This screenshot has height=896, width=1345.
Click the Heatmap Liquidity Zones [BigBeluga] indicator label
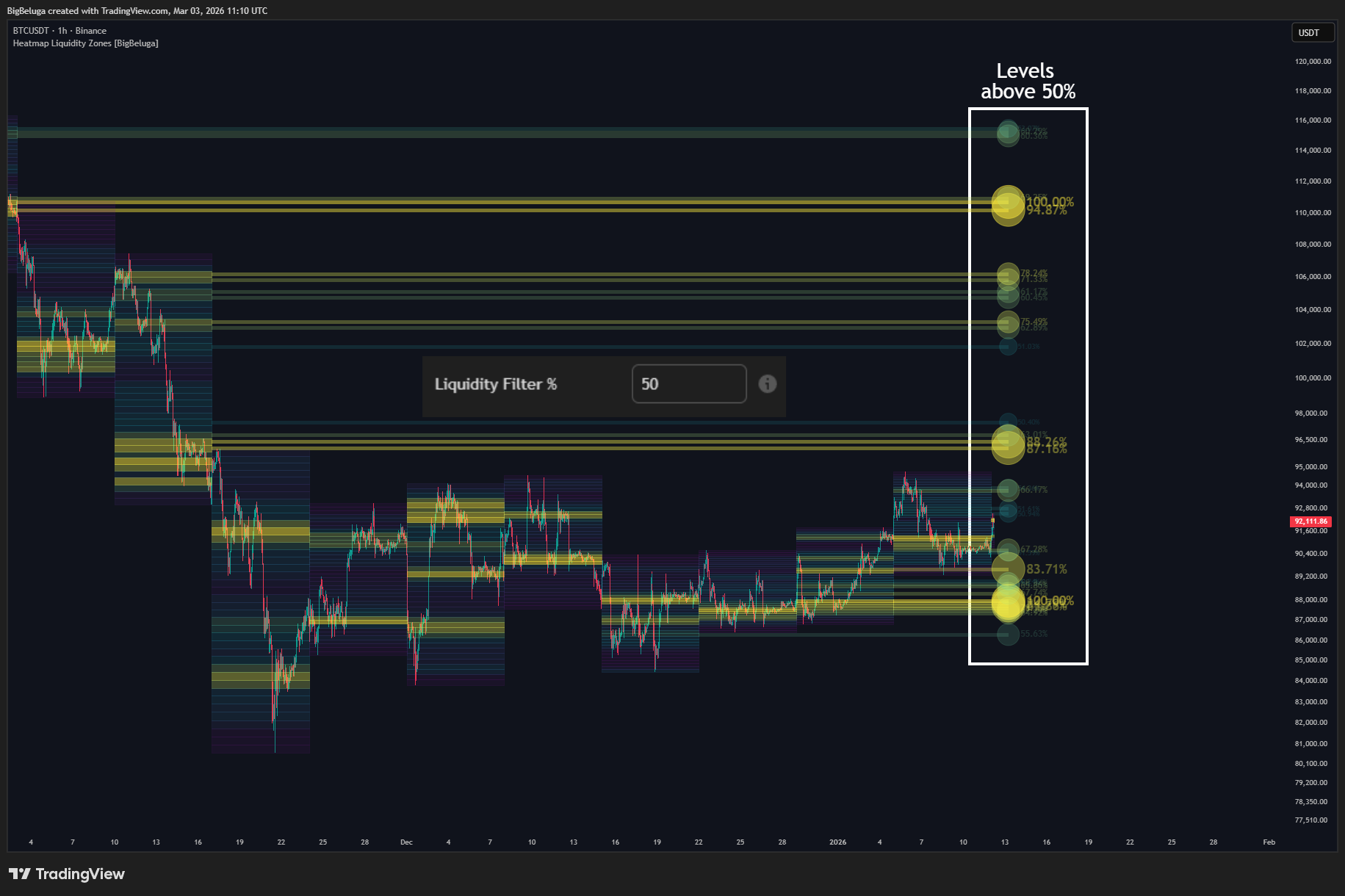85,43
